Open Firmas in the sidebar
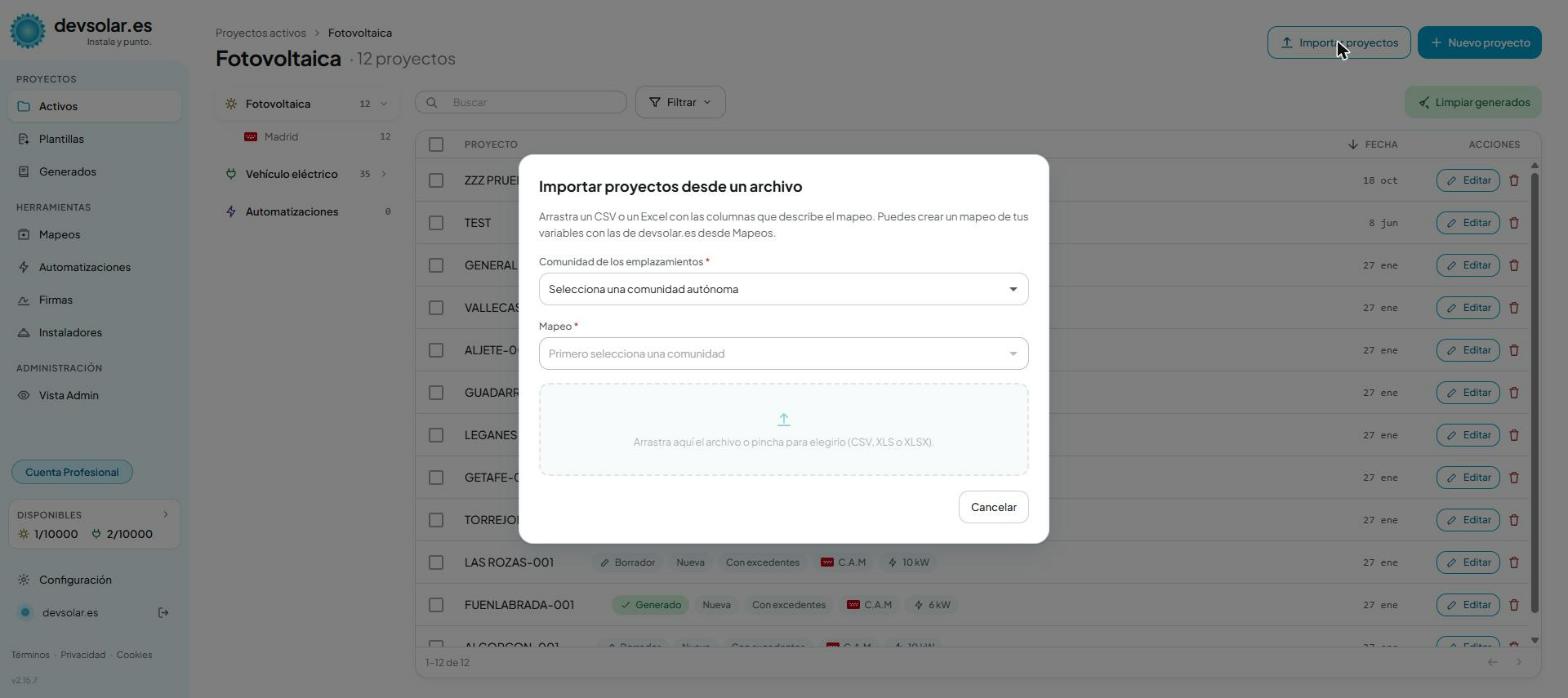Viewport: 1568px width, 698px height. 95,300
